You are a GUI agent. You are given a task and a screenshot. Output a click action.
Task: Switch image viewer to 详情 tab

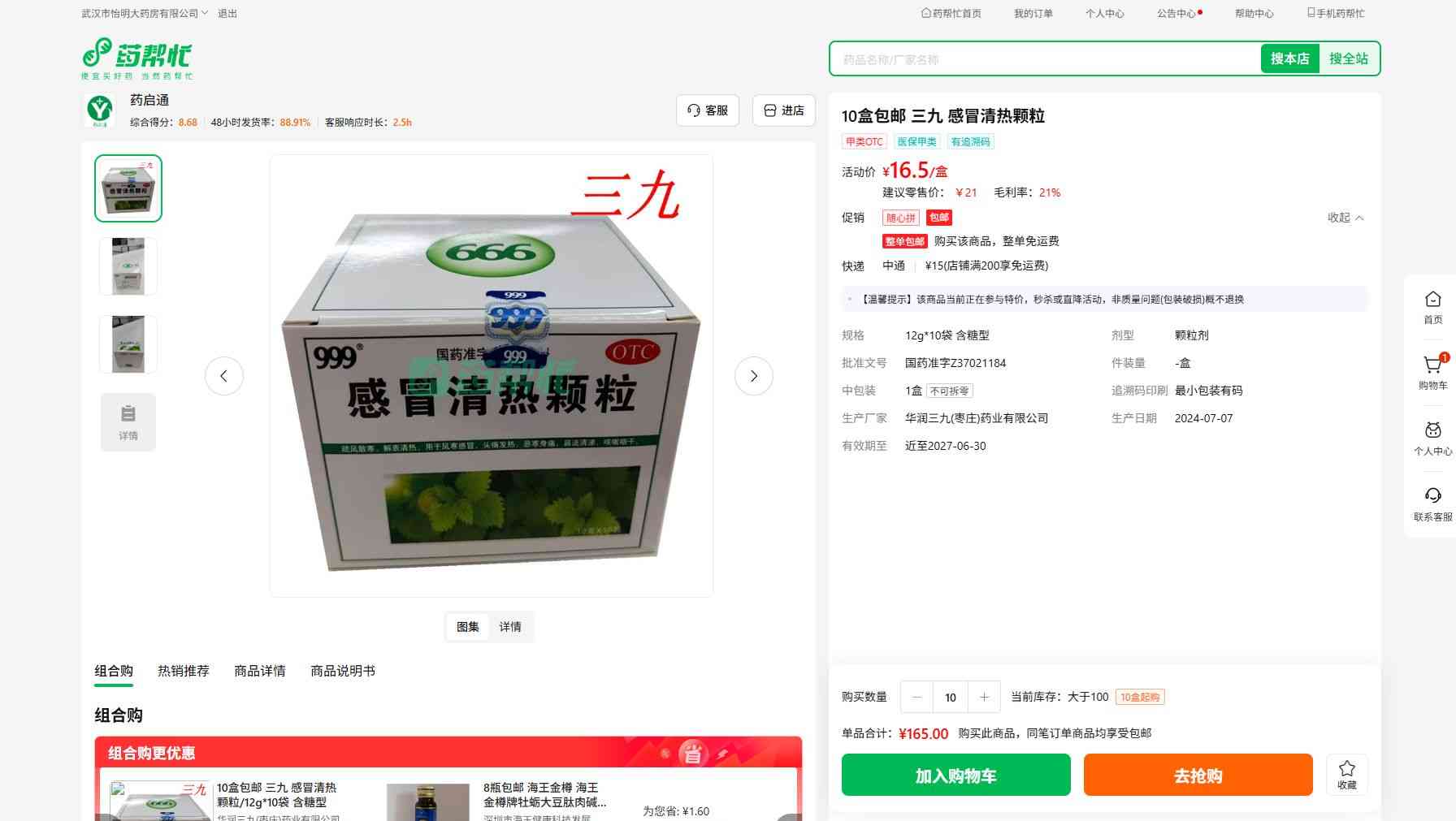click(x=510, y=627)
